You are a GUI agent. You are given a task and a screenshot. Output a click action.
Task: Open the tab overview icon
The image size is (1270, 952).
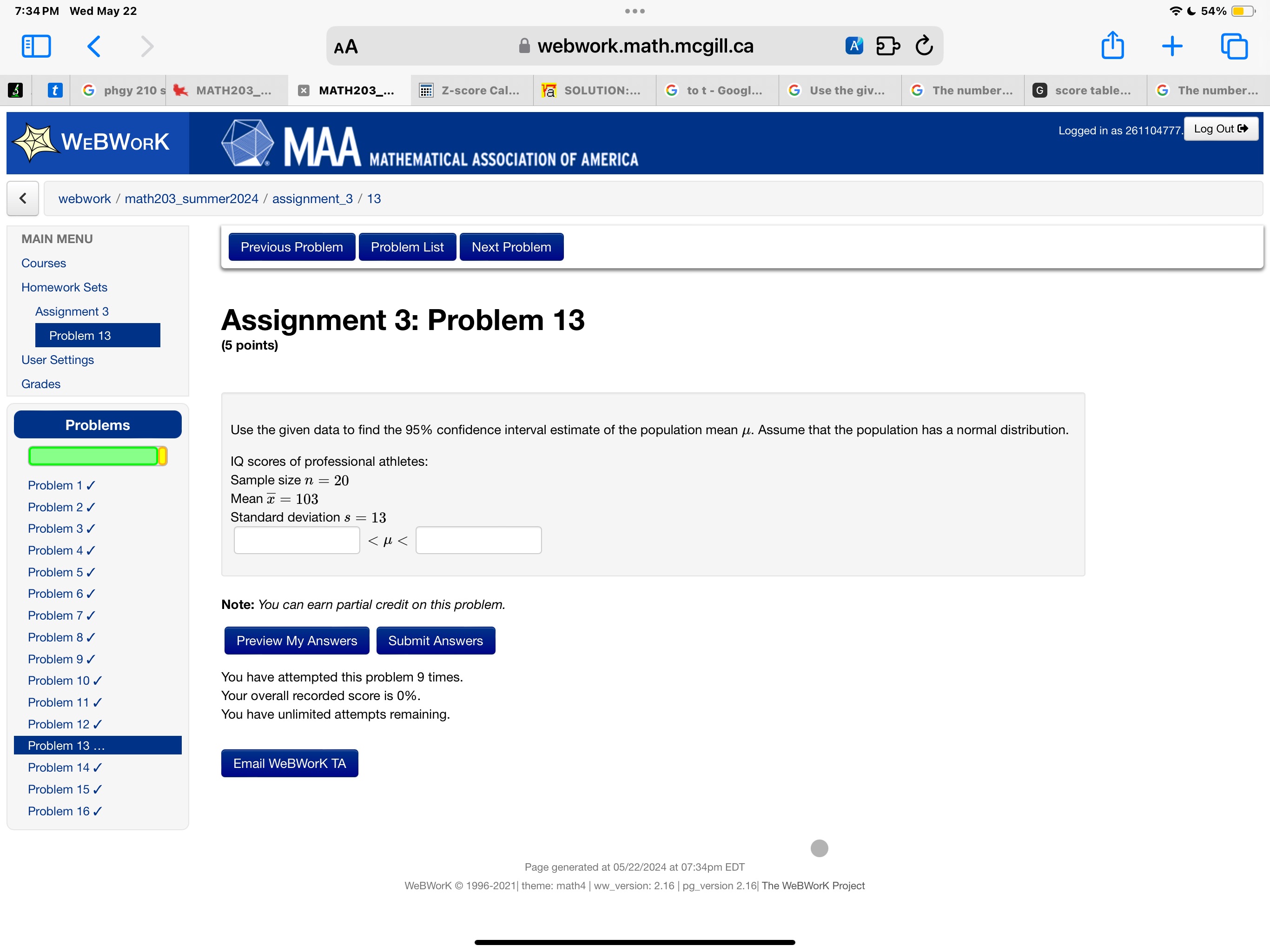pos(1234,46)
